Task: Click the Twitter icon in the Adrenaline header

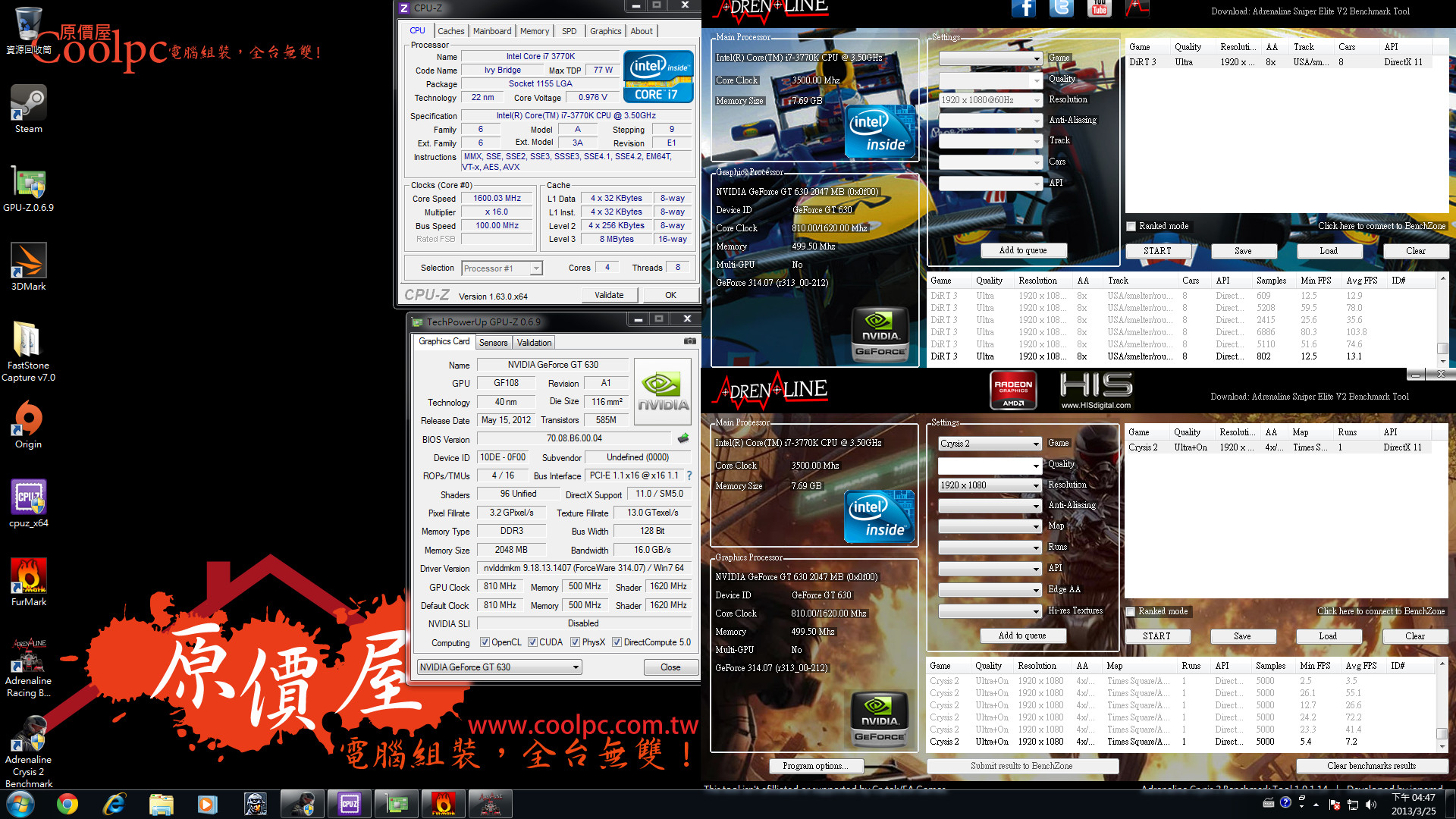Action: (x=1062, y=8)
